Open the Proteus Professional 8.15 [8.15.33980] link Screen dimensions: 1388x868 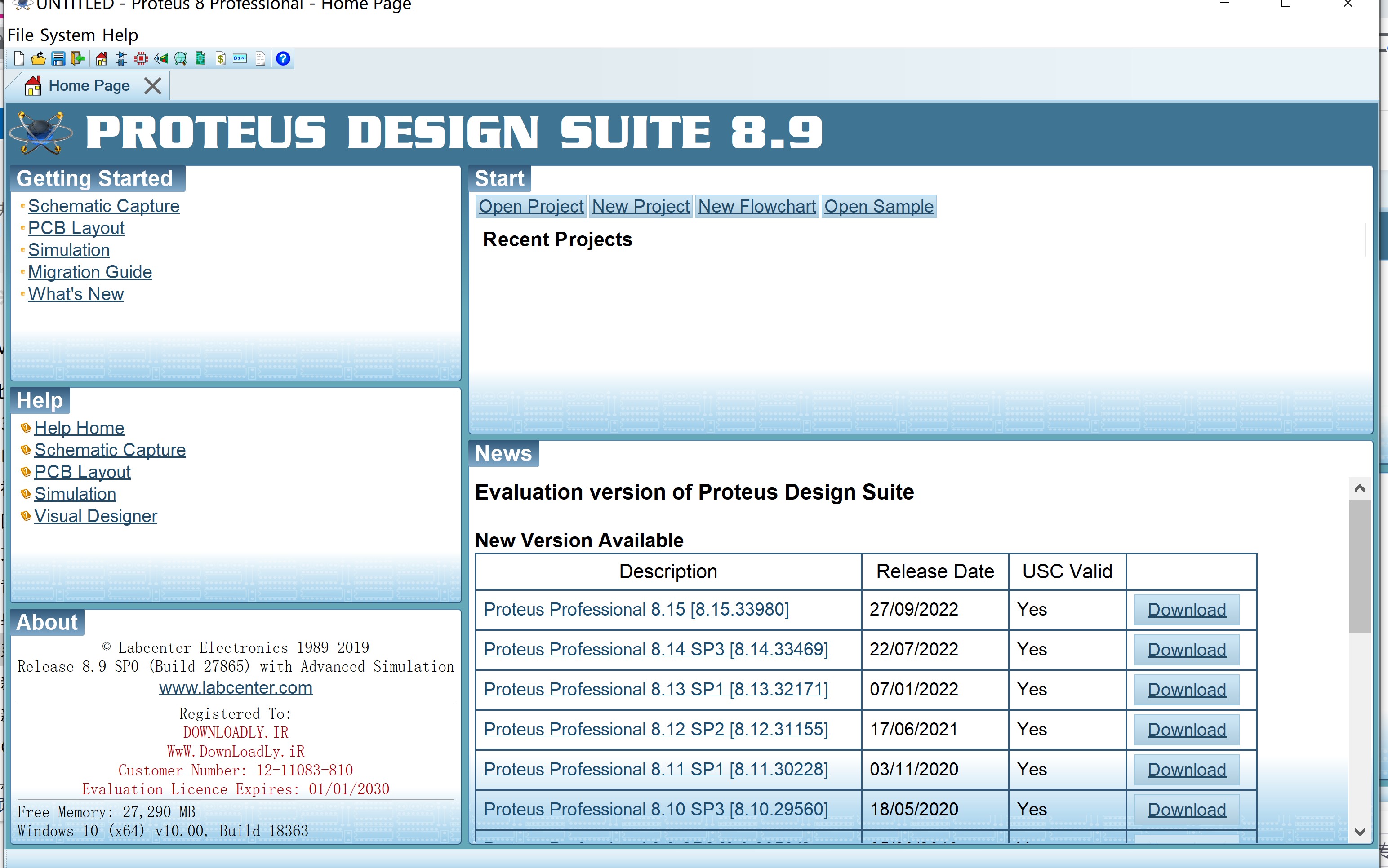coord(636,609)
